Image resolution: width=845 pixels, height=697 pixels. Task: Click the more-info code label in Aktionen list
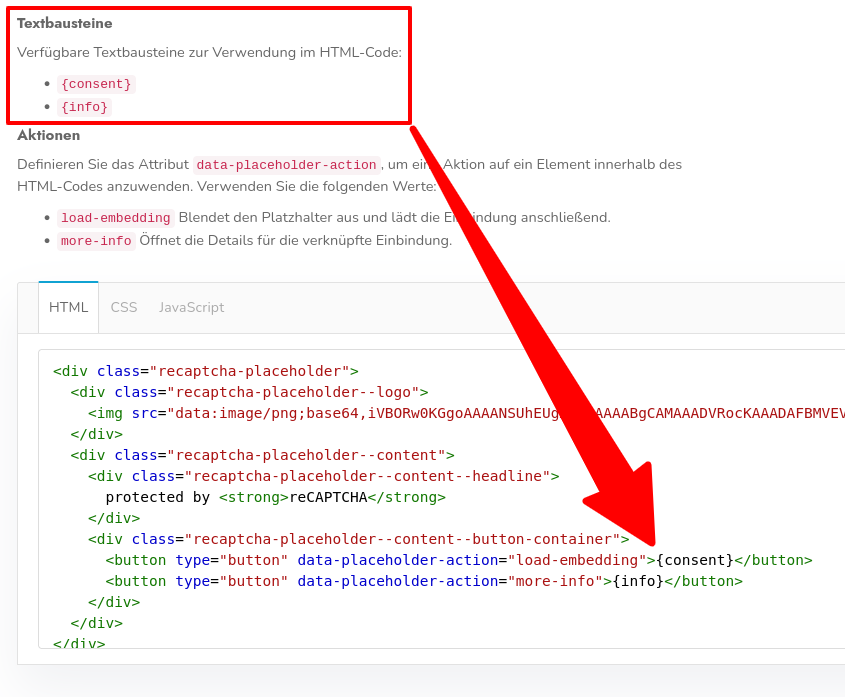pyautogui.click(x=95, y=241)
